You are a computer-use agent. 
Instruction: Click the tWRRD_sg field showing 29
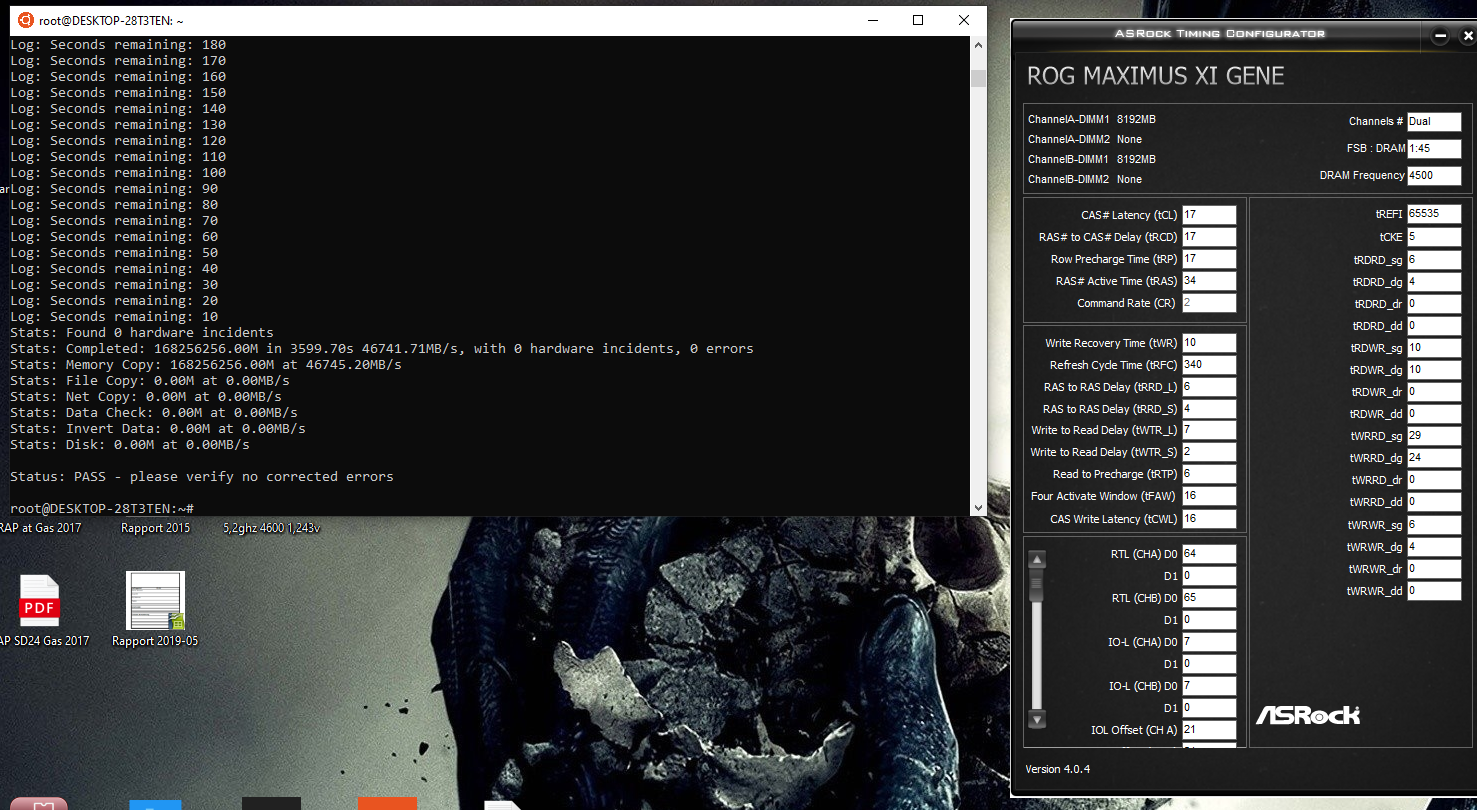pos(1434,436)
